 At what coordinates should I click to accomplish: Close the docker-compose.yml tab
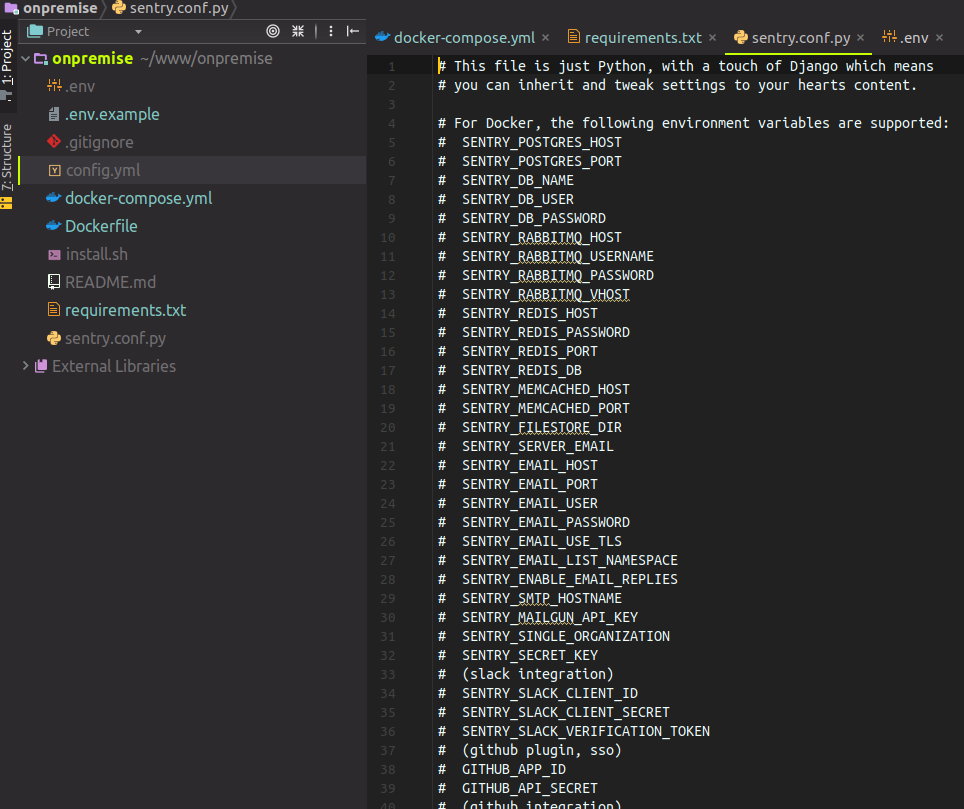pyautogui.click(x=545, y=38)
